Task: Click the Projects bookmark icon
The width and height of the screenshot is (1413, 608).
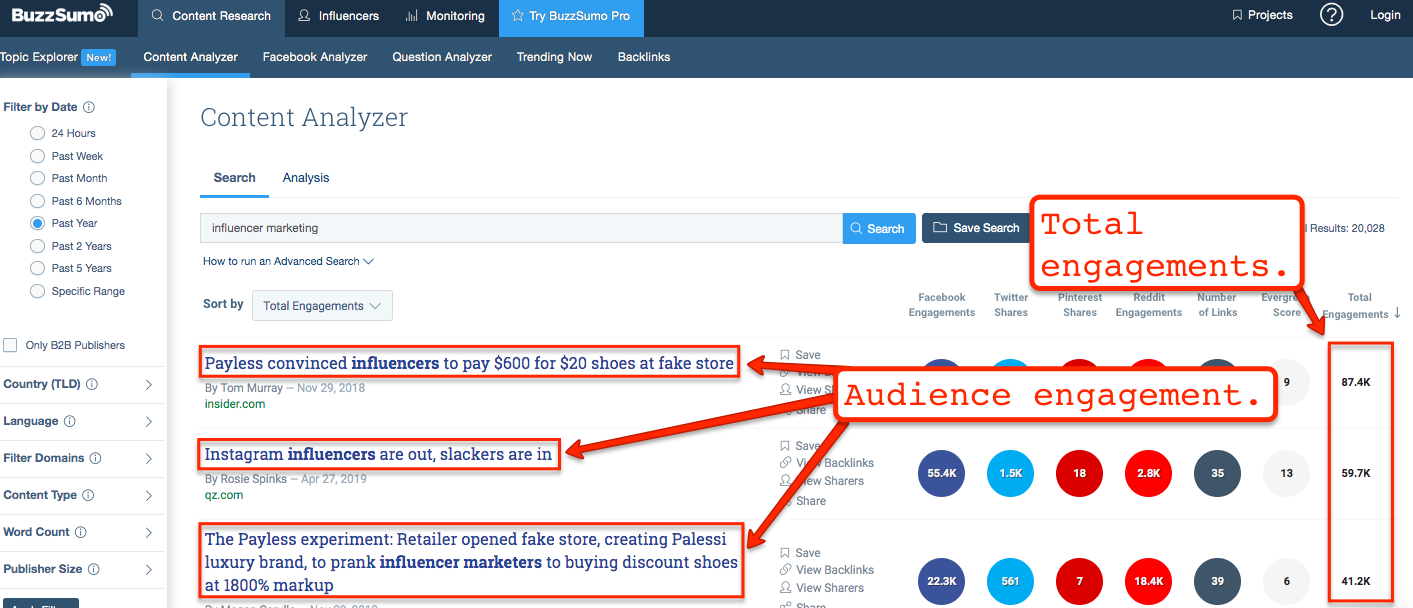Action: (1237, 15)
